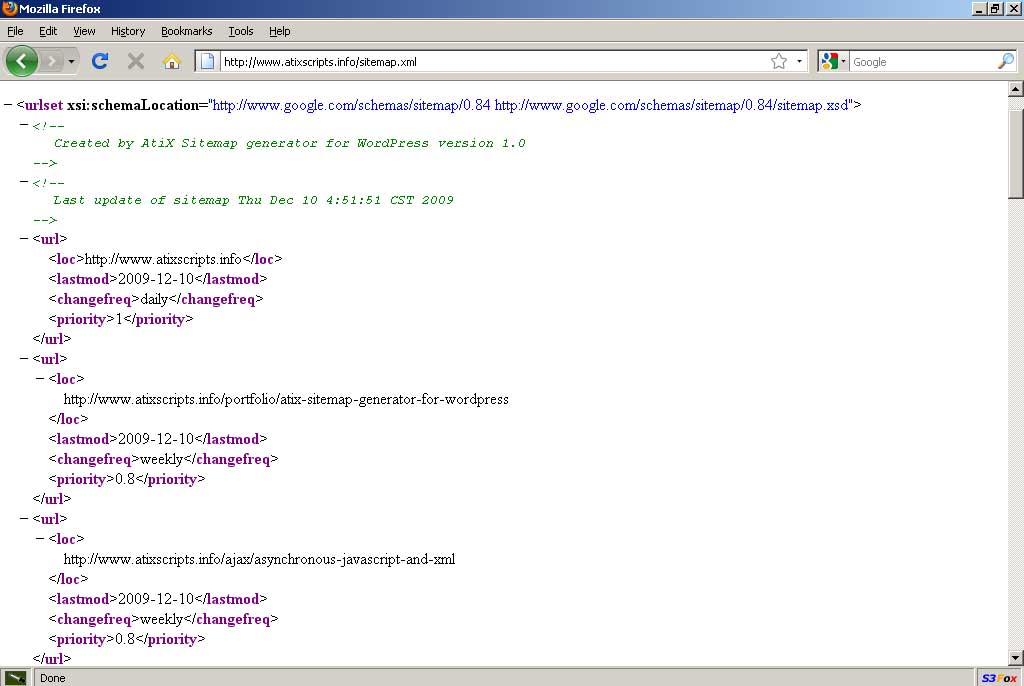Click the scrollbar down arrow
This screenshot has height=686, width=1024.
1016,658
